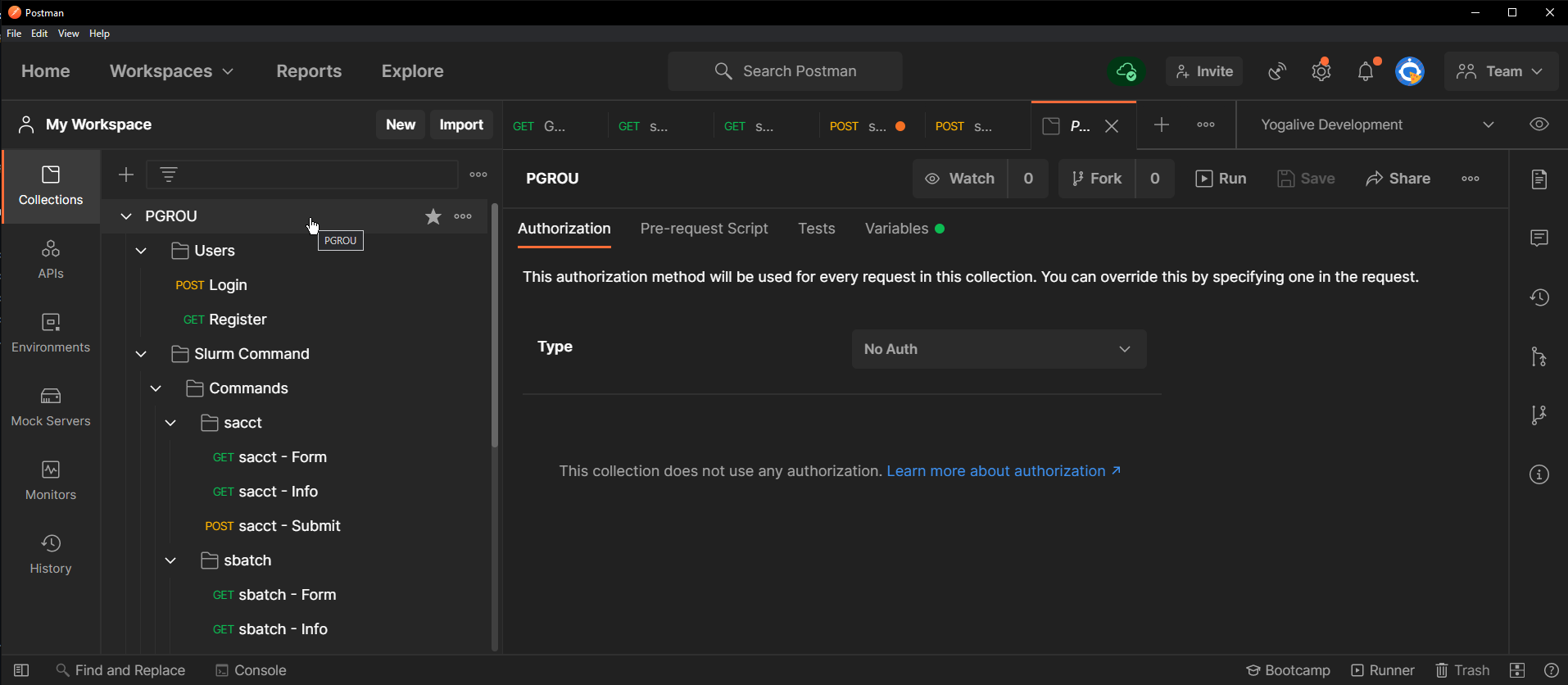
Task: Open PGROU collection more actions menu
Action: [463, 216]
